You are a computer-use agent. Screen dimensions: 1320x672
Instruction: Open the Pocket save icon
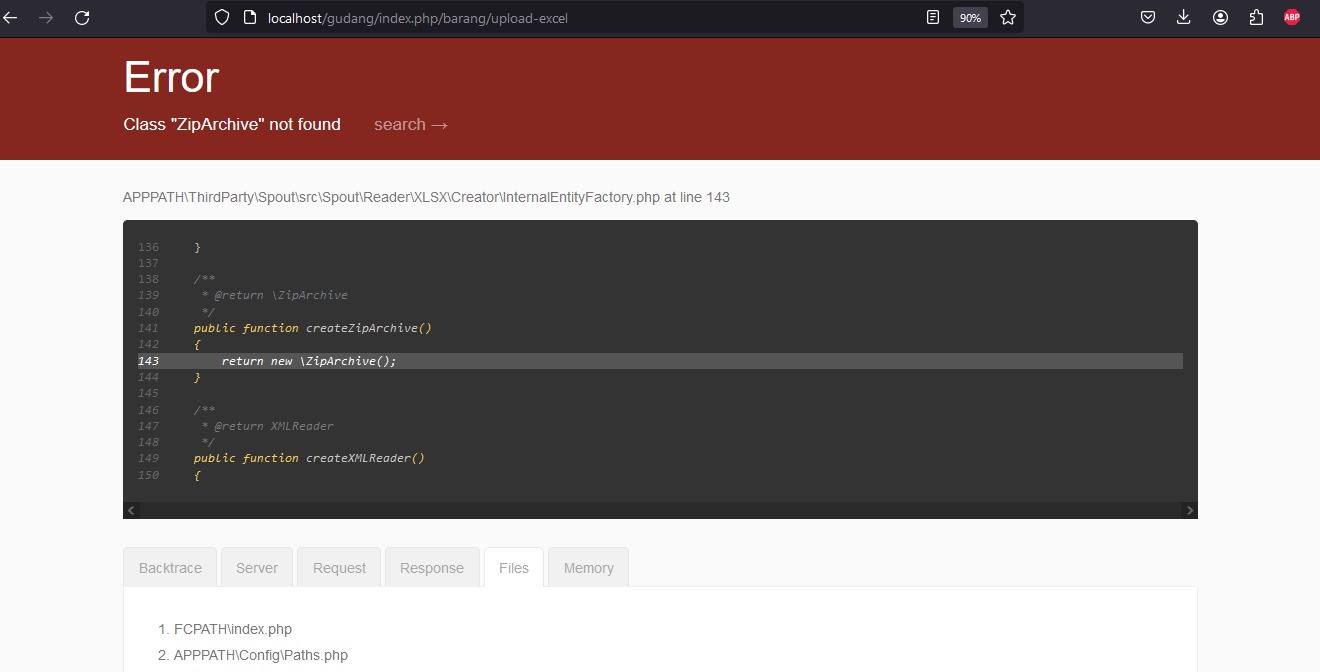point(1148,17)
